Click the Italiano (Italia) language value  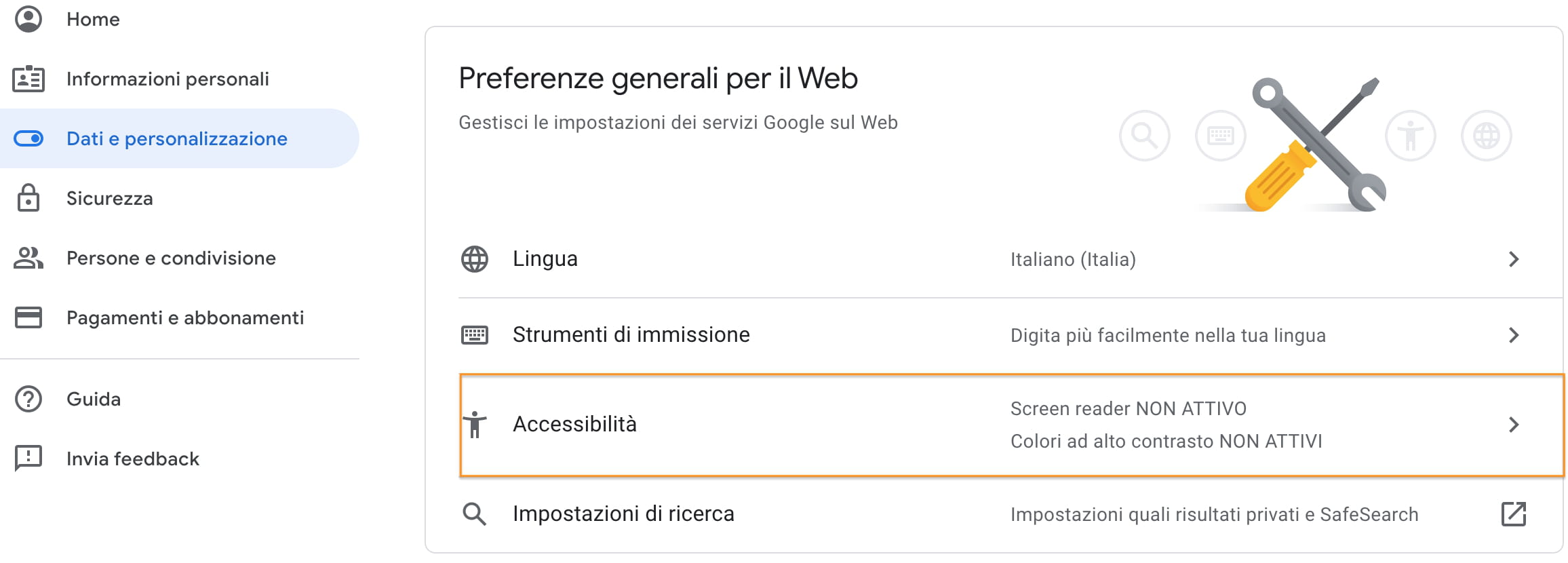click(1073, 260)
